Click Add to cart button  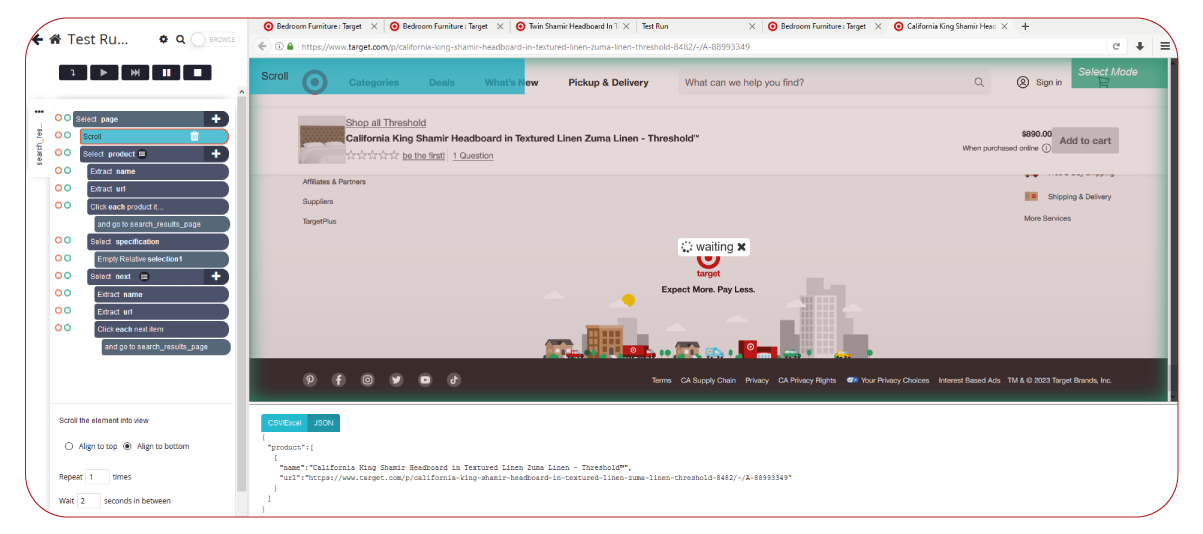tap(1085, 140)
